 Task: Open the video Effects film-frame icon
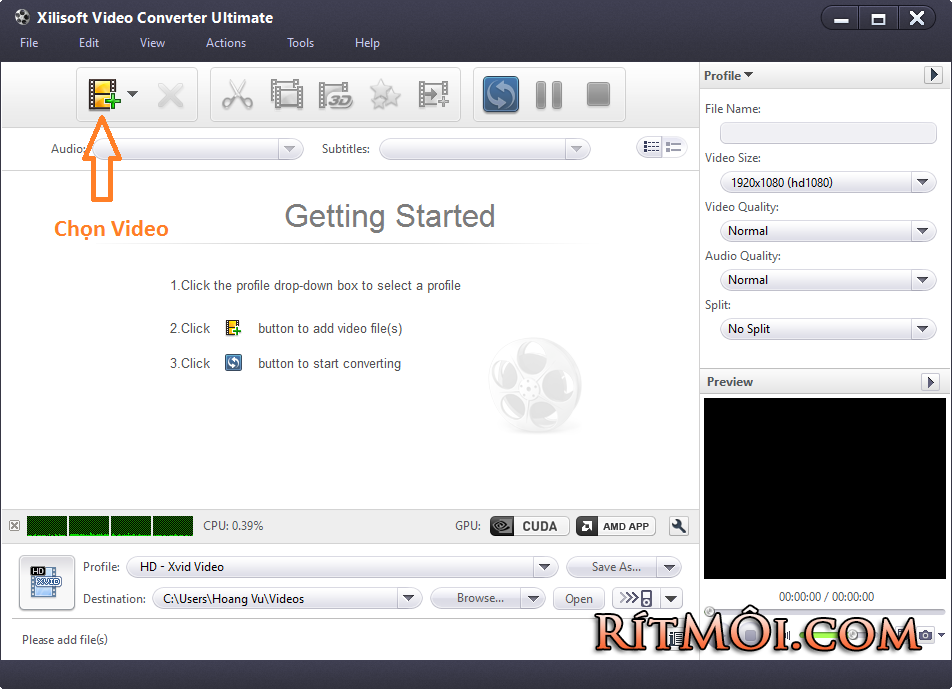[287, 94]
